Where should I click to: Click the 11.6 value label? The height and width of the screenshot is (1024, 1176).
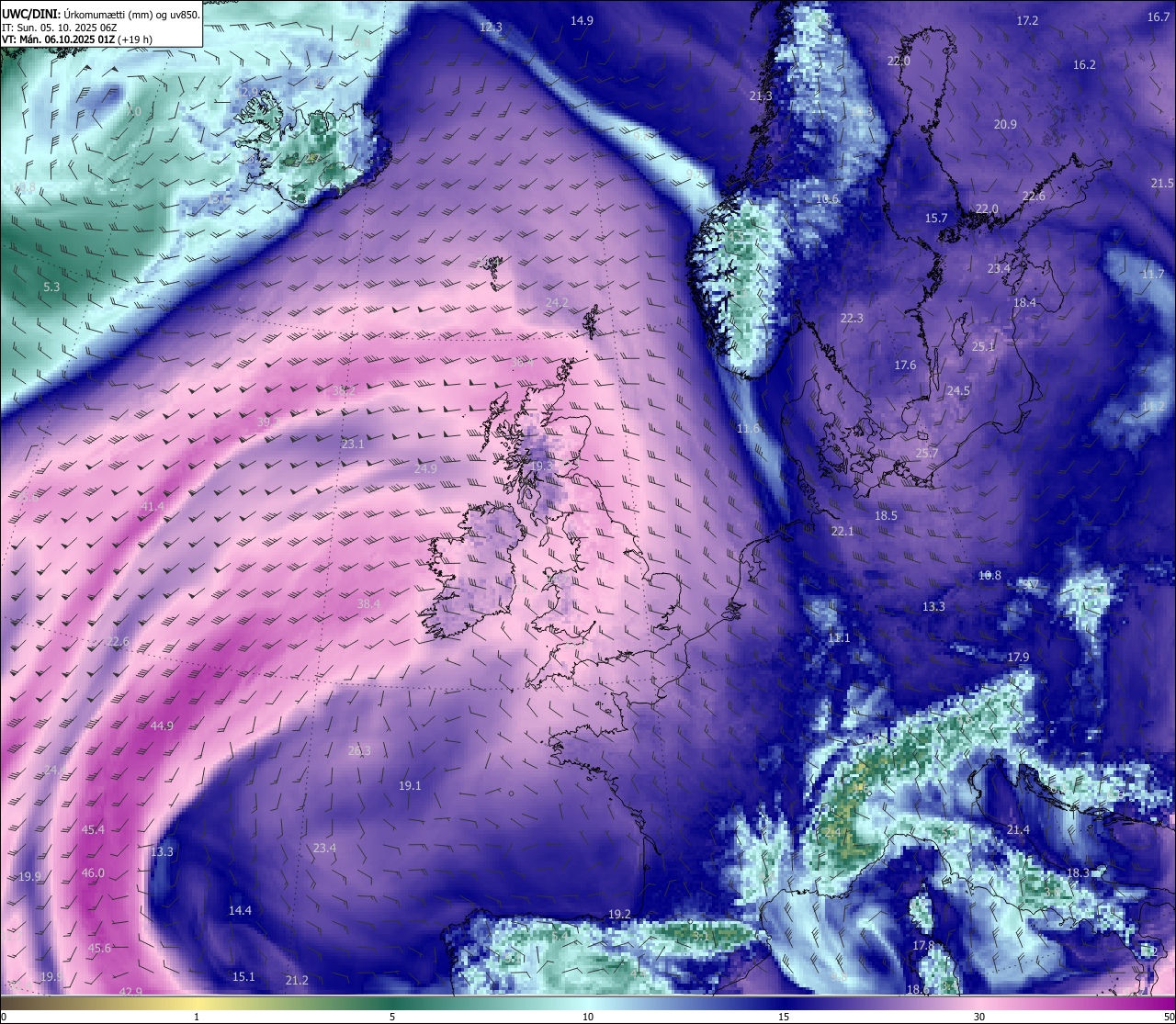(x=749, y=428)
